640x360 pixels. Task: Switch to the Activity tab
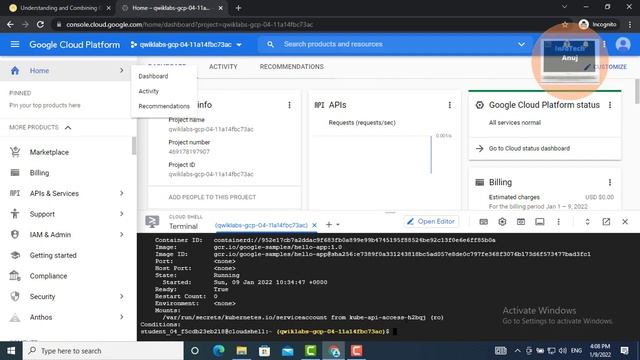coord(223,67)
